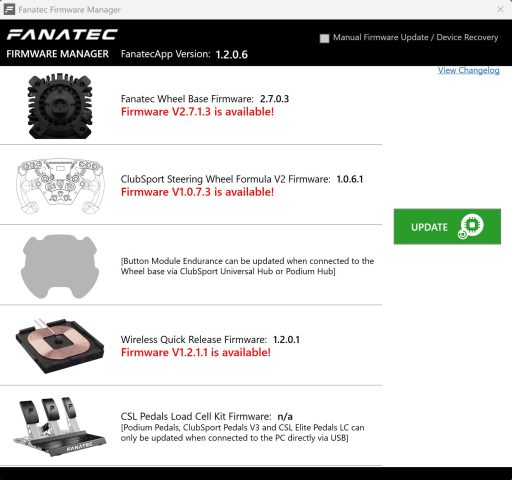Close the Fanatec Firmware Manager window
Screen dimensions: 512x480
coord(500,10)
